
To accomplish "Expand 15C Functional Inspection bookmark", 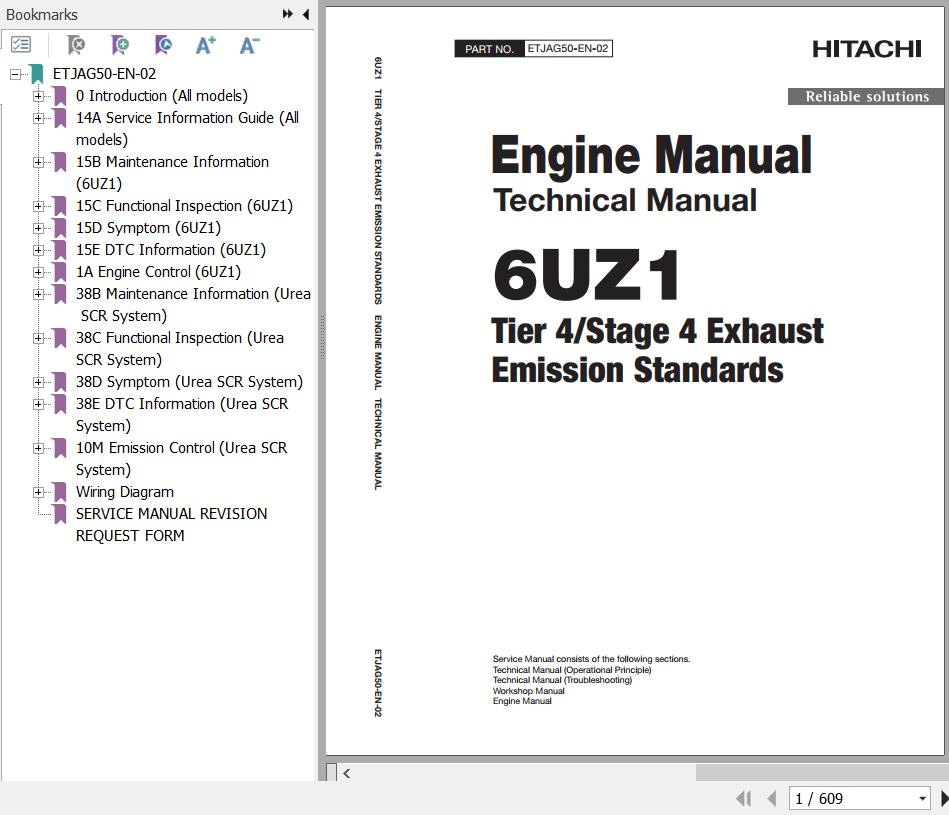I will pos(38,206).
